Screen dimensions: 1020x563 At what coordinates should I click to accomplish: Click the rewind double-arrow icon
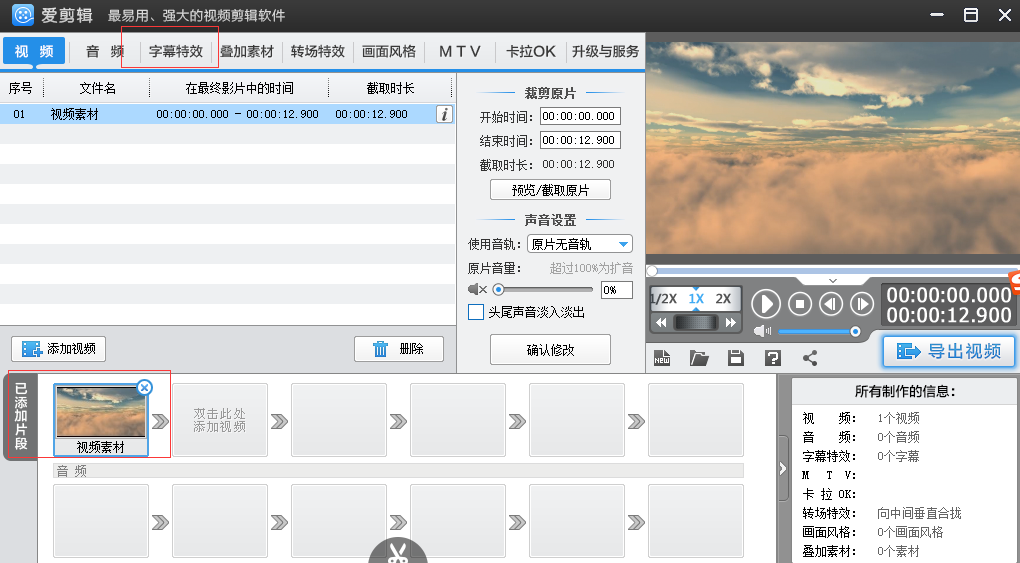(x=661, y=322)
